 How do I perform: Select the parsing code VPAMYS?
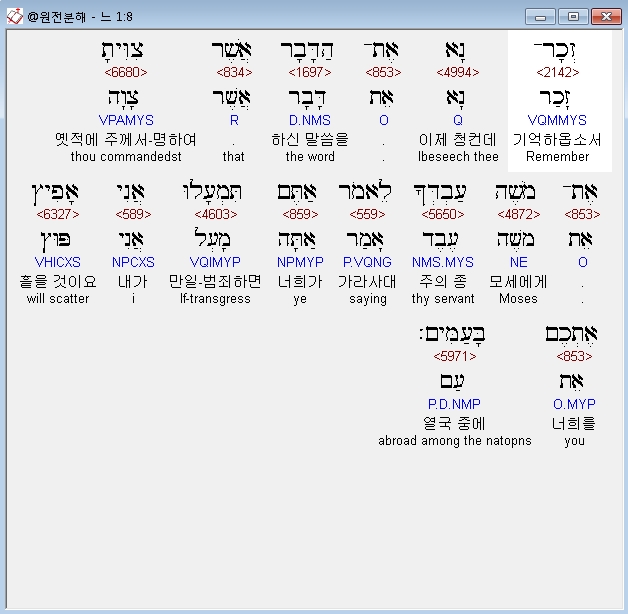(126, 120)
